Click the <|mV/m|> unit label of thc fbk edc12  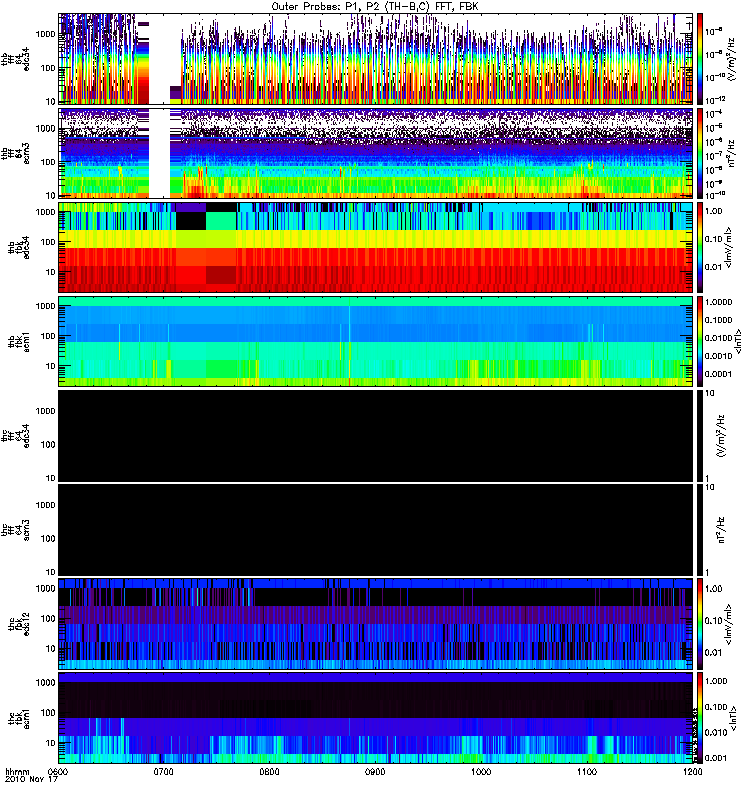pyautogui.click(x=730, y=624)
